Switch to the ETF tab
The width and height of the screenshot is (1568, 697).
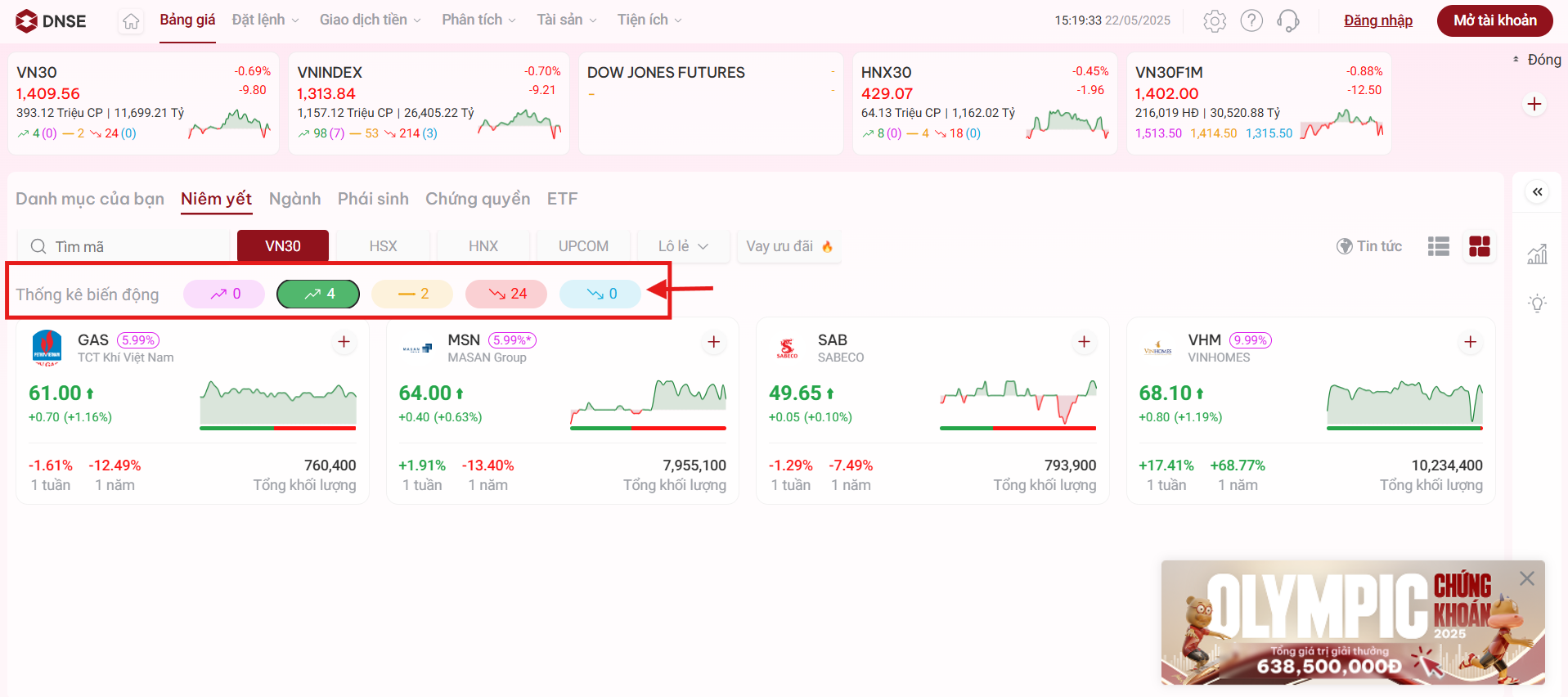click(x=563, y=199)
